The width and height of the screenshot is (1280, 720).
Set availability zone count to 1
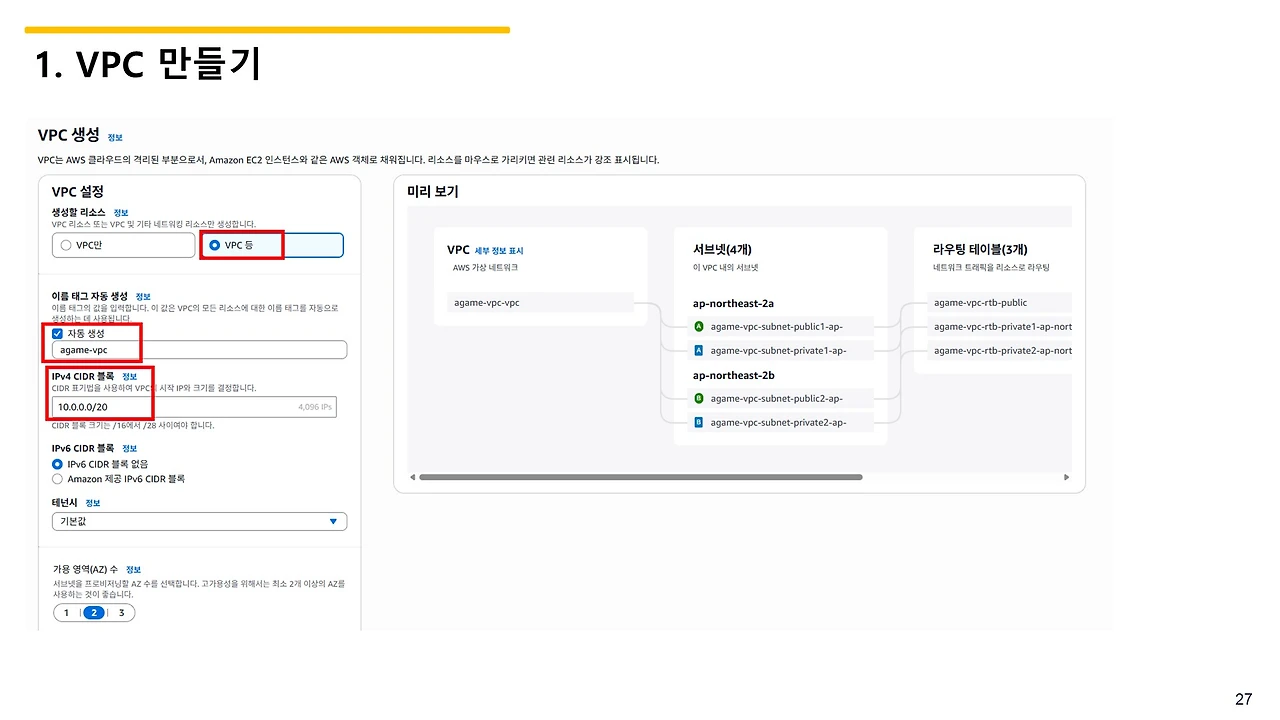pos(66,613)
